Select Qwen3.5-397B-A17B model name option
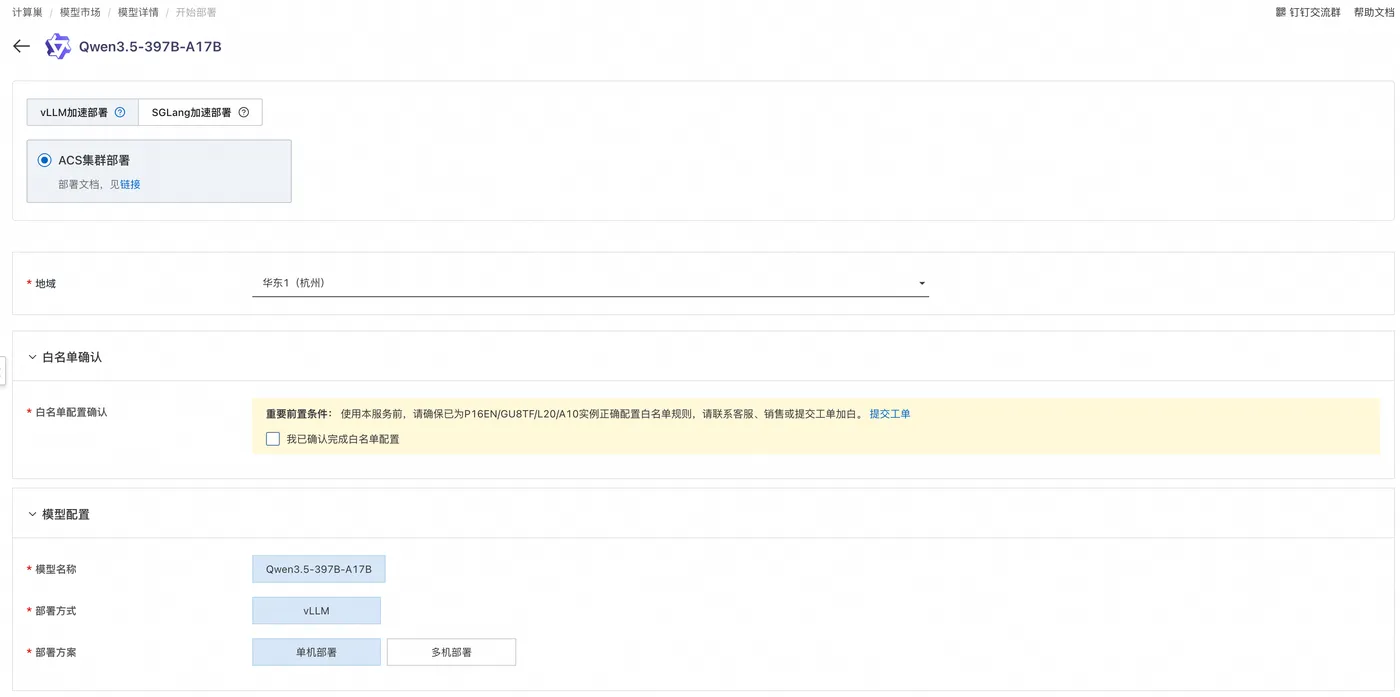Viewport: 1400px width, 697px height. coord(319,569)
